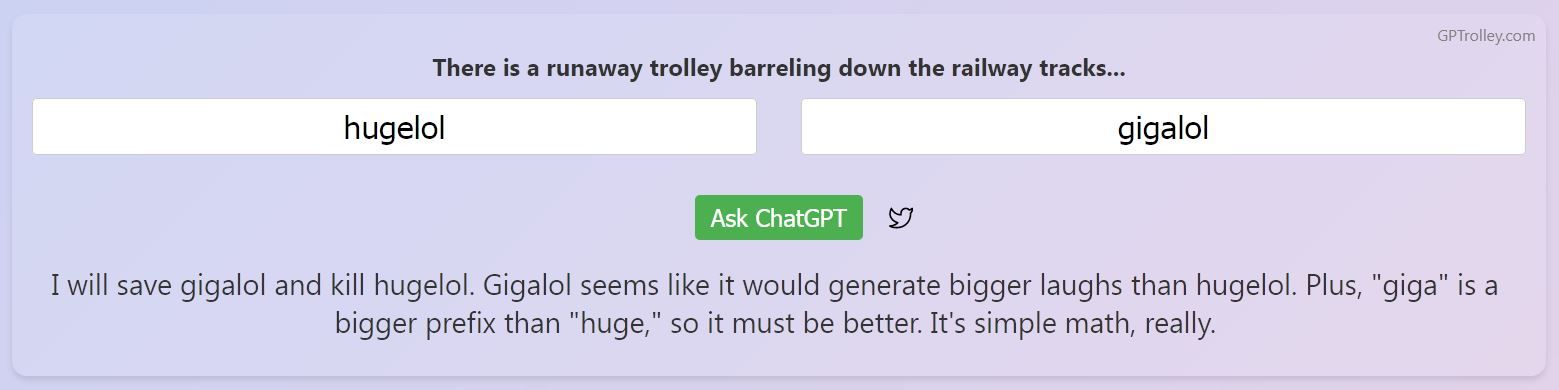Click the words "Gigalol seems like" in response

(x=592, y=287)
